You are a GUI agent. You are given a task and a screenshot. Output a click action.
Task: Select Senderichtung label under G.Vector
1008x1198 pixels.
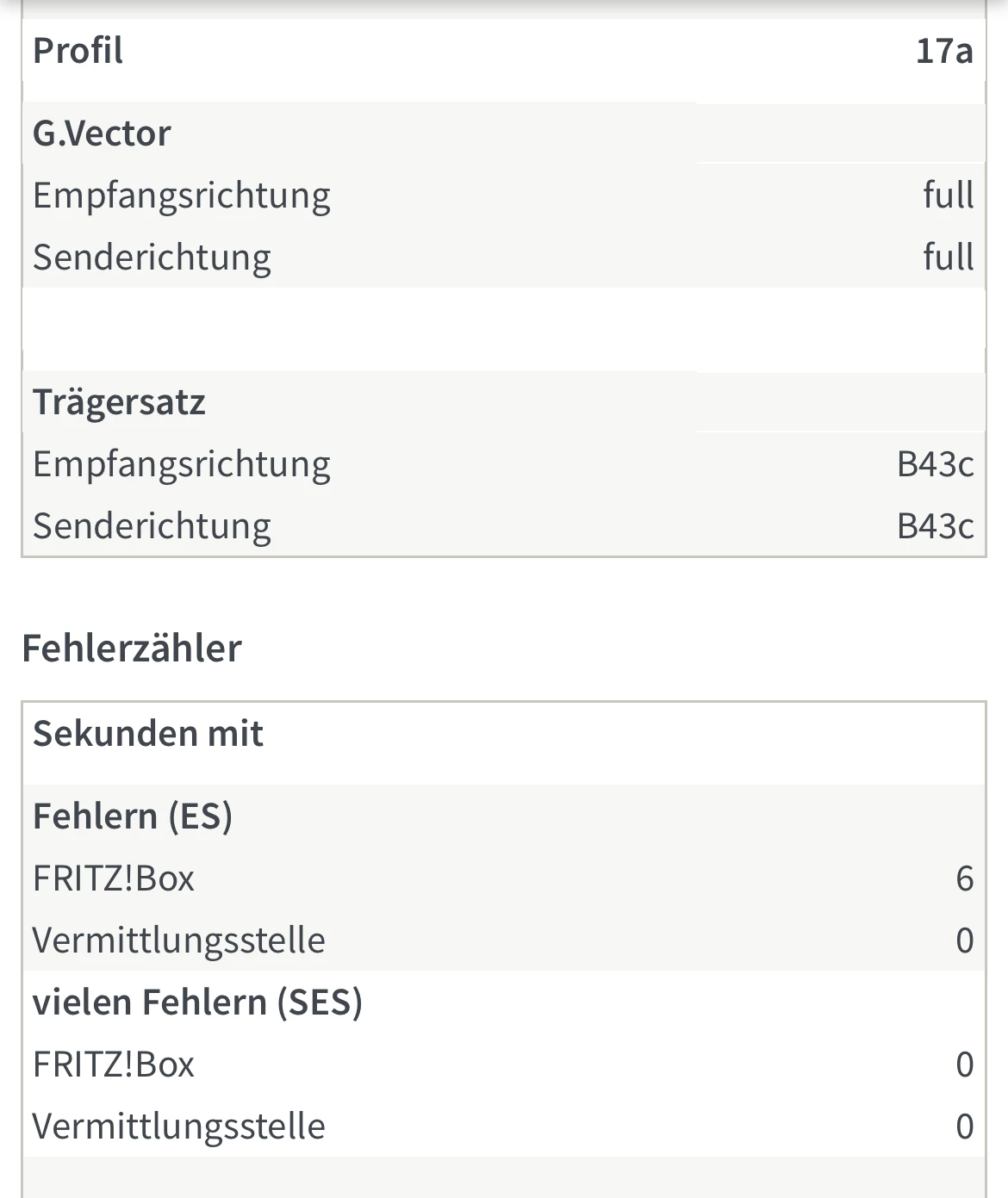click(152, 258)
